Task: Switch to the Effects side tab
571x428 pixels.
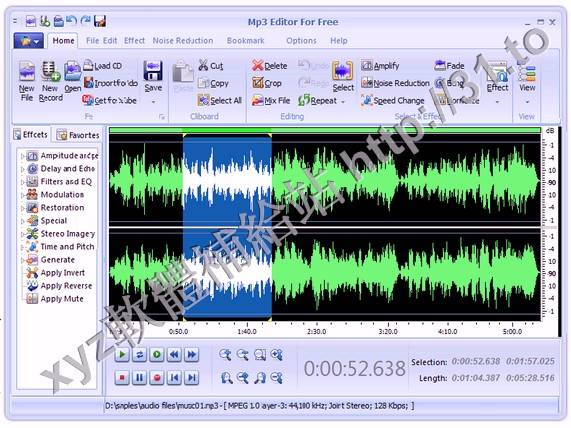Action: pyautogui.click(x=31, y=134)
